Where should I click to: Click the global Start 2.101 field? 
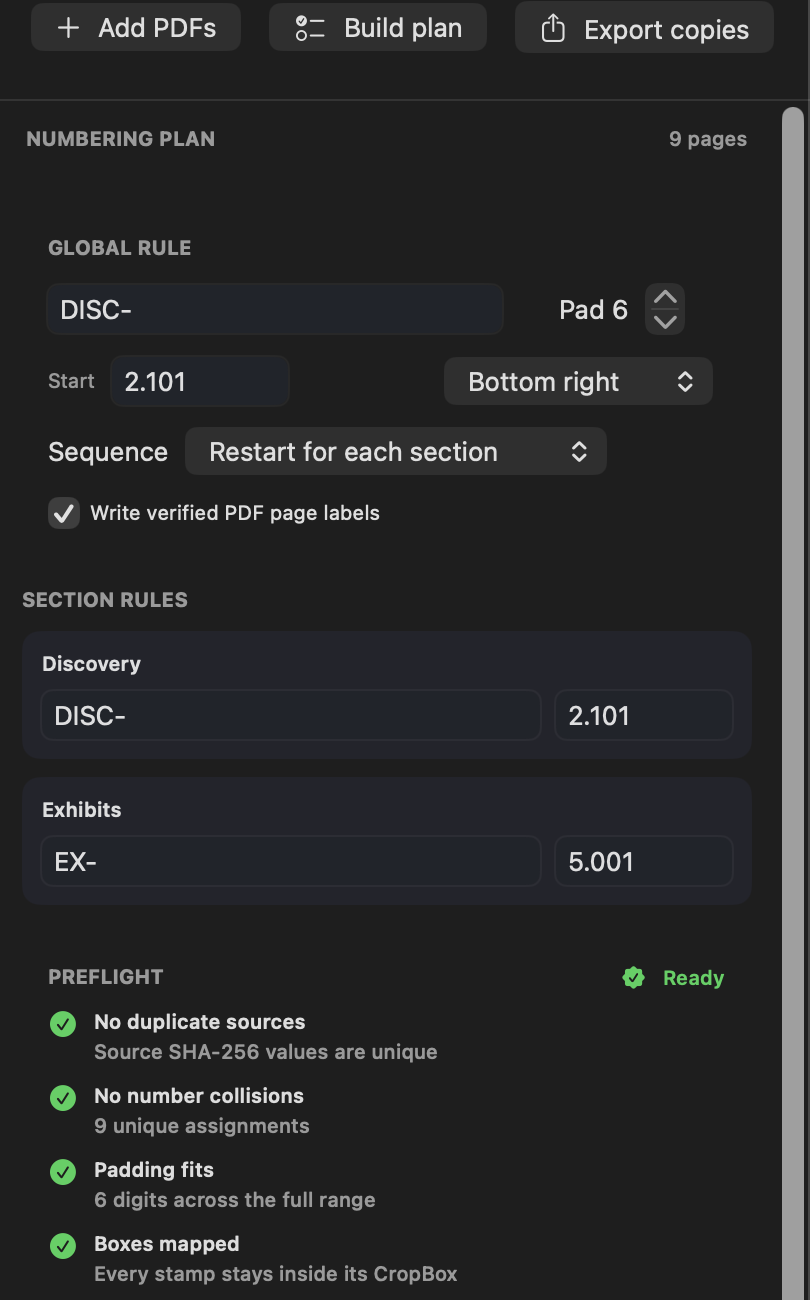[x=200, y=381]
